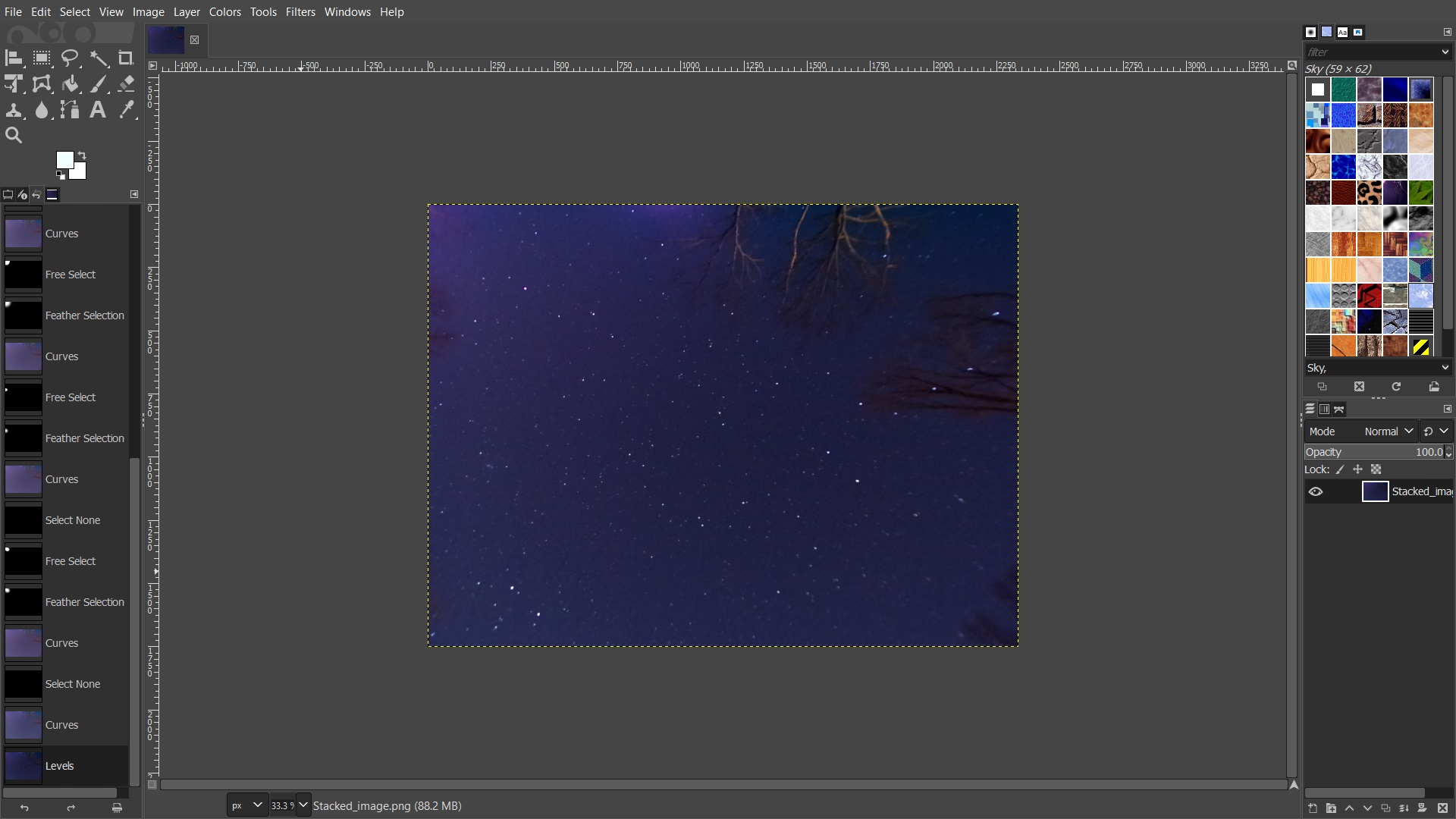Viewport: 1456px width, 819px height.
Task: Open the layers dock configuration menu
Action: pos(1447,409)
